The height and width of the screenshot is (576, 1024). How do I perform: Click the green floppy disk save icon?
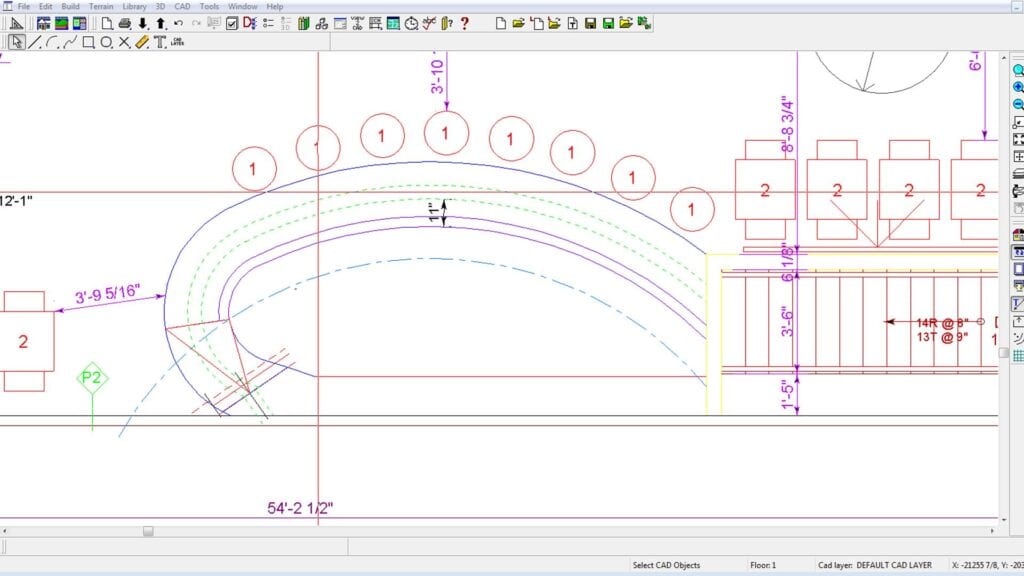pyautogui.click(x=608, y=24)
